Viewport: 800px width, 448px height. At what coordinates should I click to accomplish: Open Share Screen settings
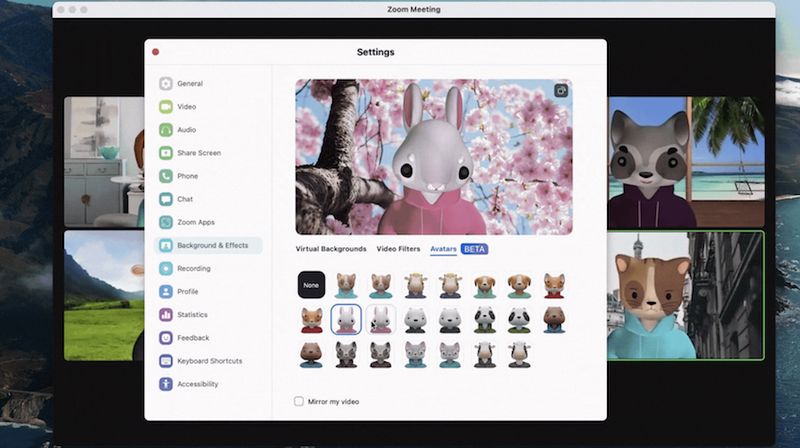pyautogui.click(x=198, y=153)
